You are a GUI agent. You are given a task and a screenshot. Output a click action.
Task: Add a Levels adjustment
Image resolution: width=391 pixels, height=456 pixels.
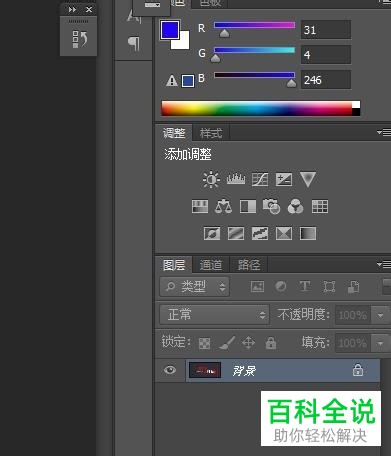(x=236, y=179)
